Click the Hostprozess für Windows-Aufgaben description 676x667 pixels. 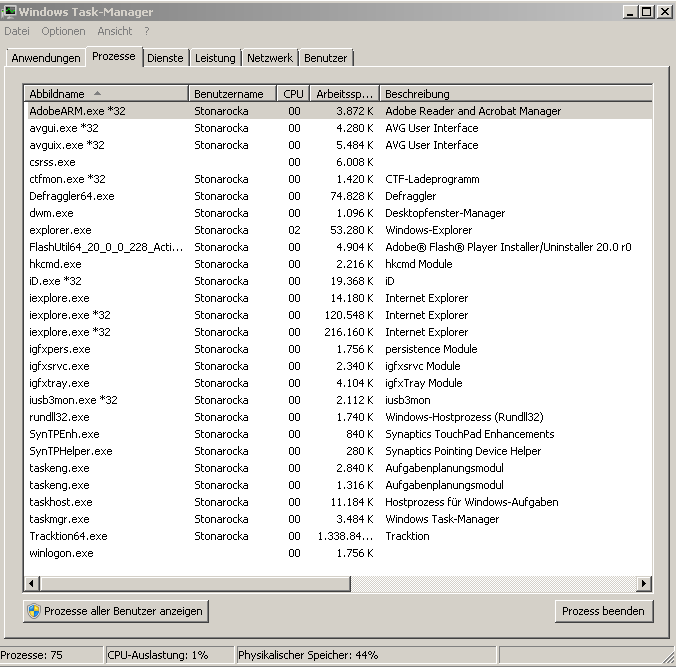tap(472, 502)
